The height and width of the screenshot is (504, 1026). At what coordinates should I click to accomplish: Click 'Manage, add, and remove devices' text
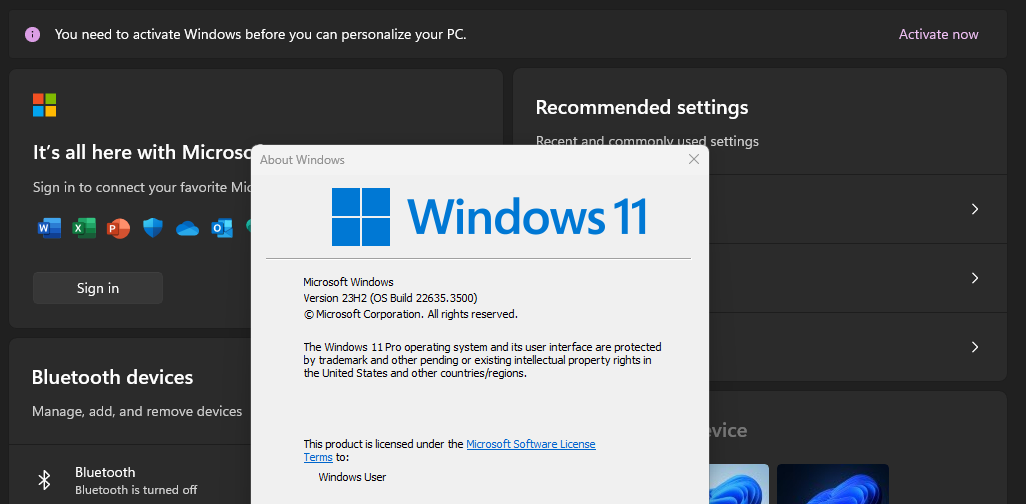pos(137,411)
